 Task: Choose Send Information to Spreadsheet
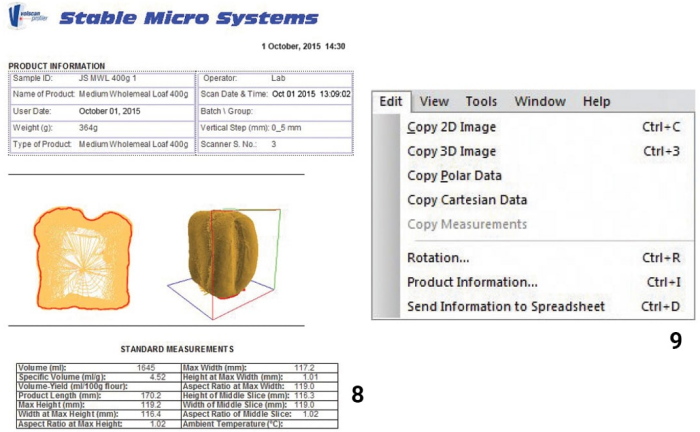(506, 306)
